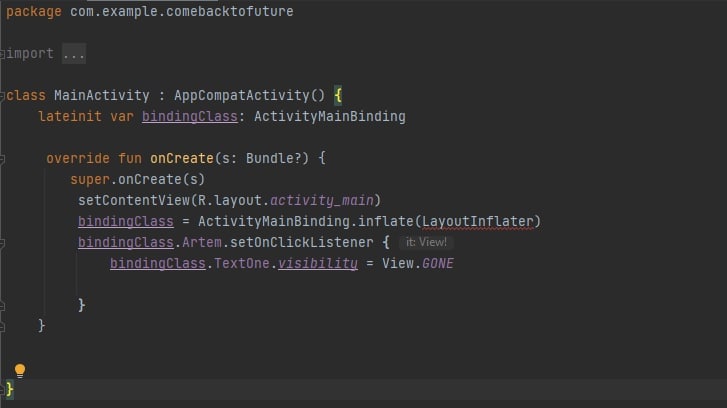Click the 'it: View!' inlay hint
Image resolution: width=727 pixels, height=408 pixels.
(426, 242)
